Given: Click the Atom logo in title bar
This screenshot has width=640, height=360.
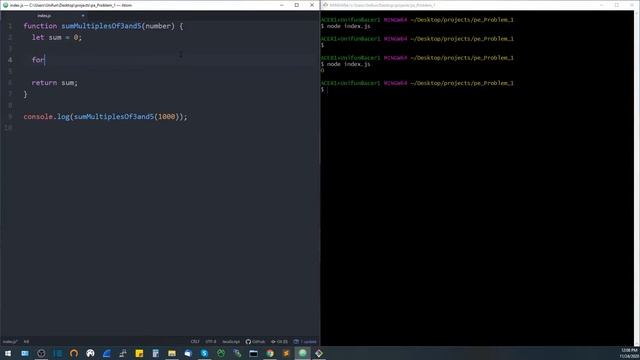Looking at the screenshot, I should click(x=5, y=5).
